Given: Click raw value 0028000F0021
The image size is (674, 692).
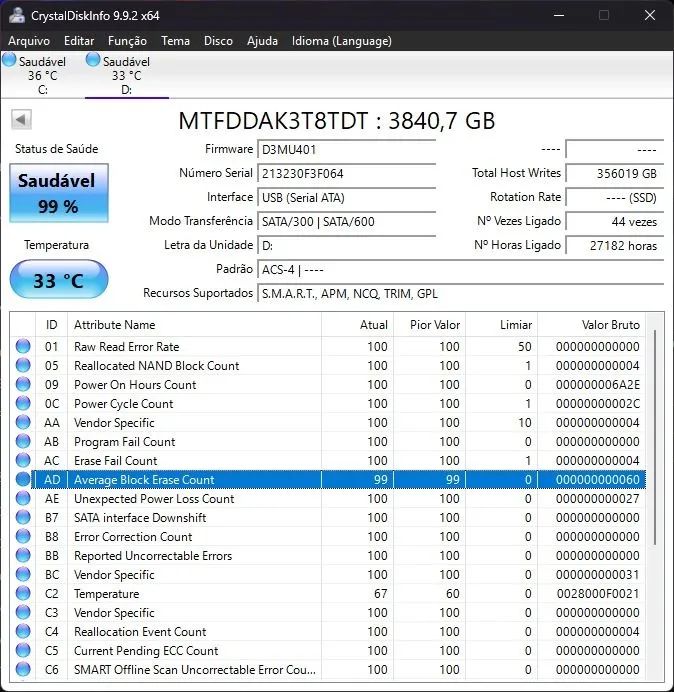Looking at the screenshot, I should (598, 594).
